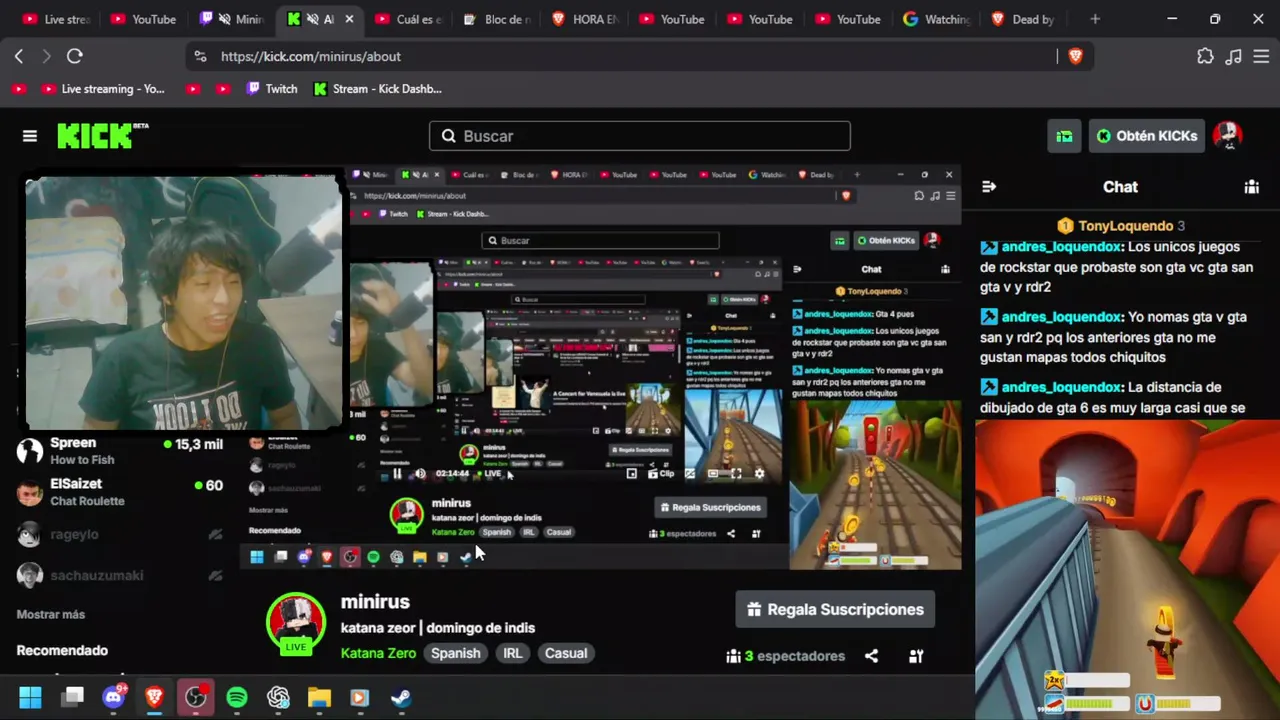Toggle the Kick sidebar hamburger menu
The image size is (1280, 720).
30,136
